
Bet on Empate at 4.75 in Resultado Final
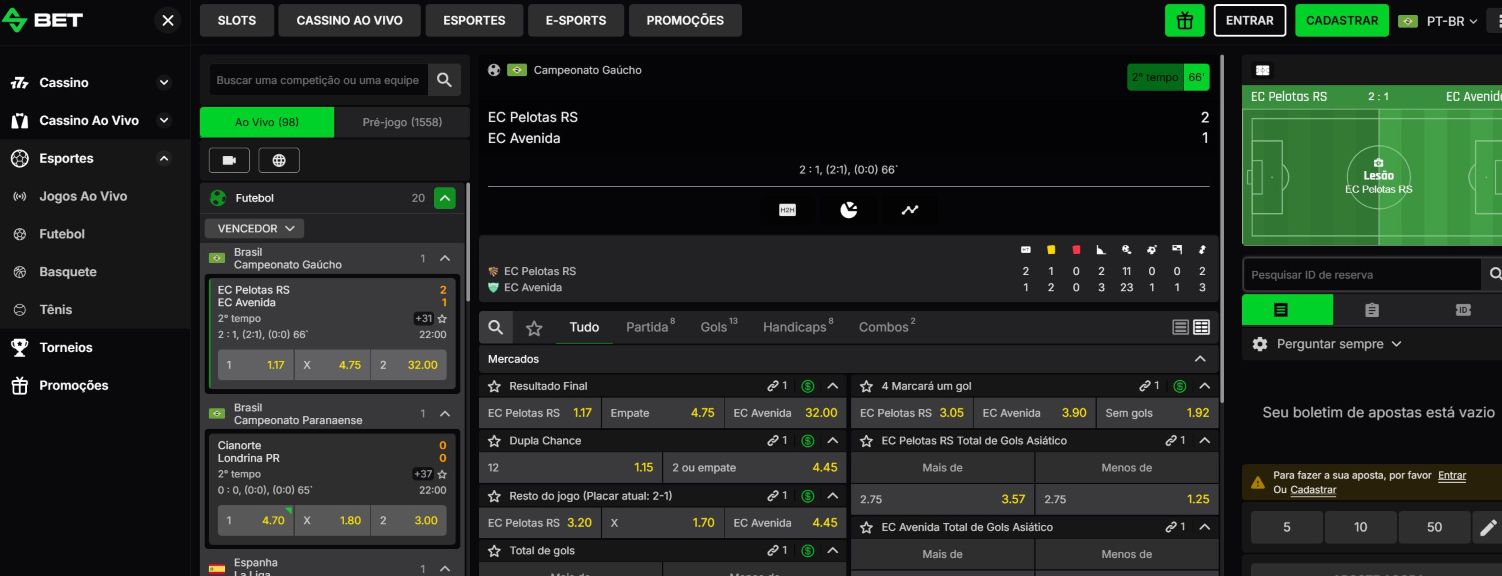[663, 413]
